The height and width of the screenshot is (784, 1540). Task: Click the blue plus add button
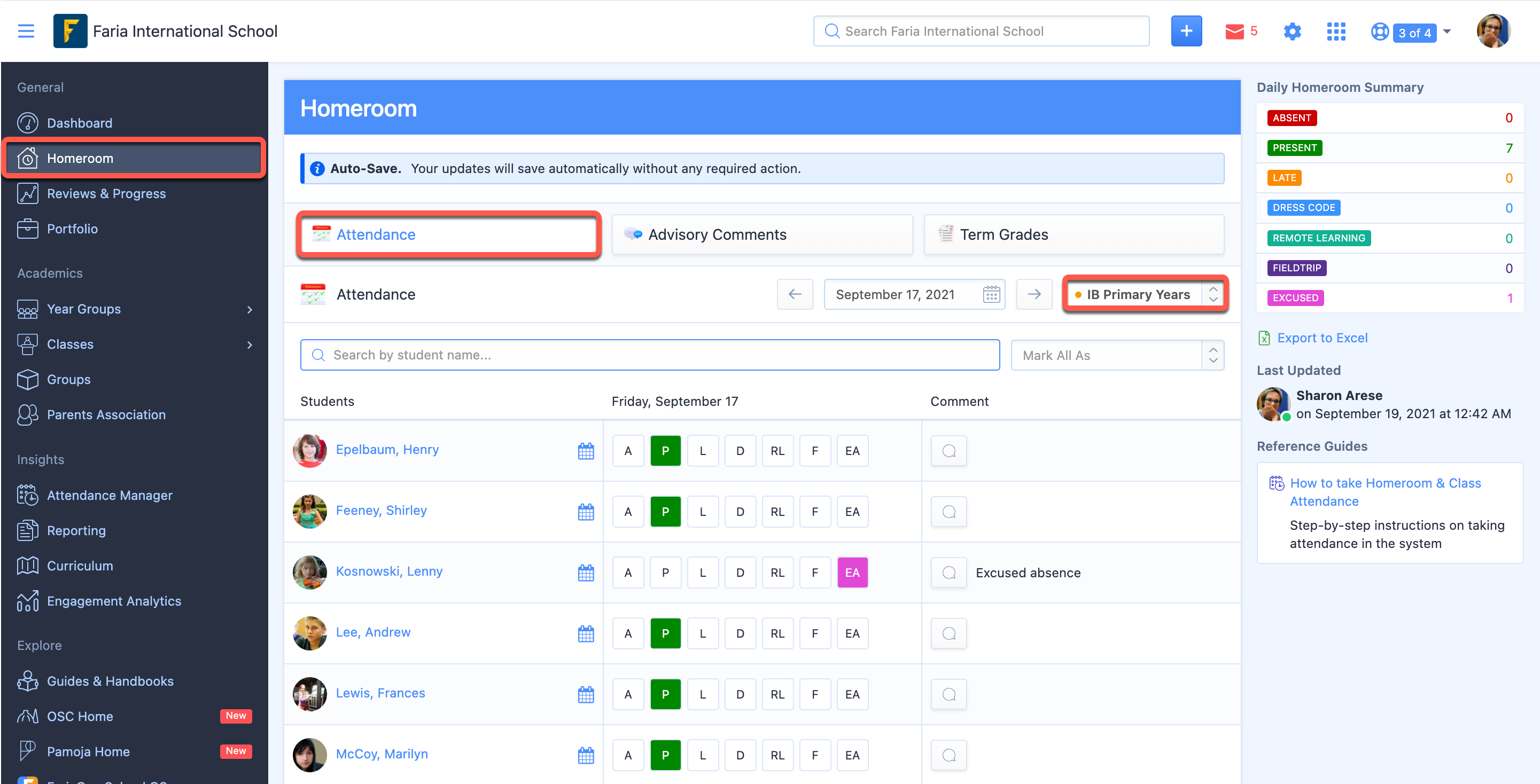(x=1186, y=31)
